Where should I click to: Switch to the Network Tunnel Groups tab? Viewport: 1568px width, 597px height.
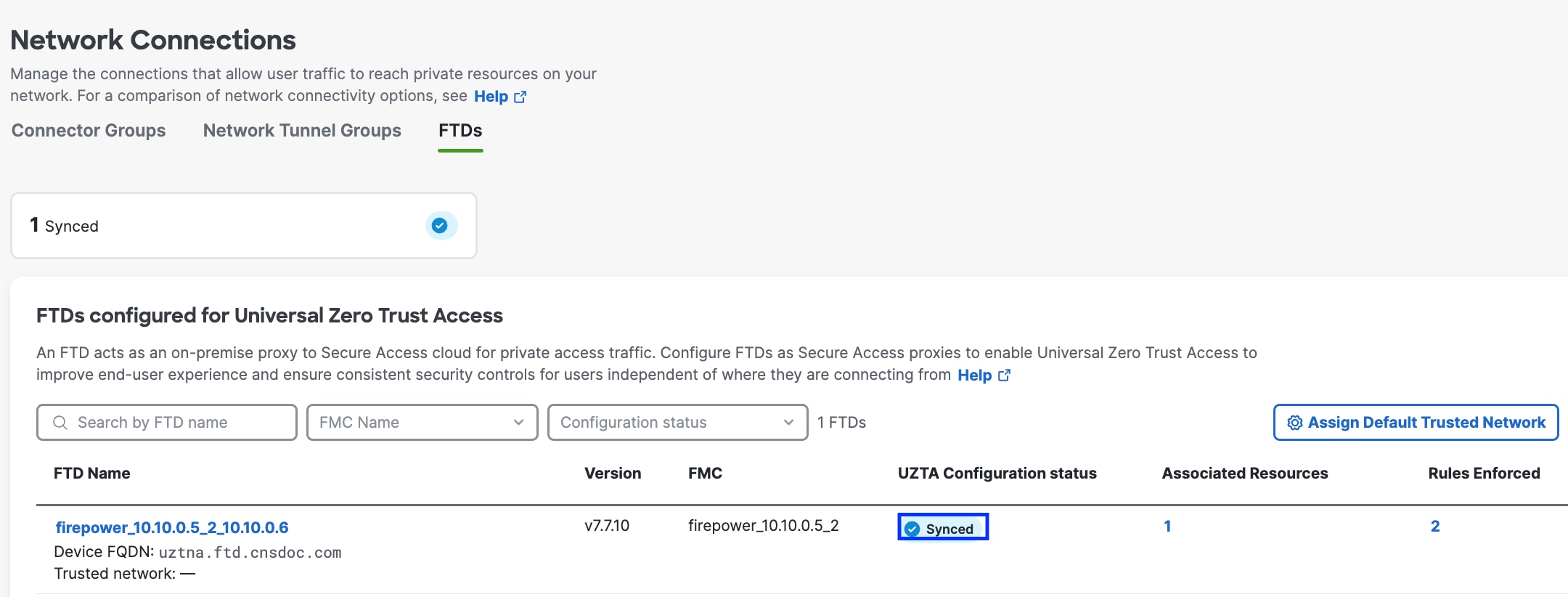click(302, 131)
